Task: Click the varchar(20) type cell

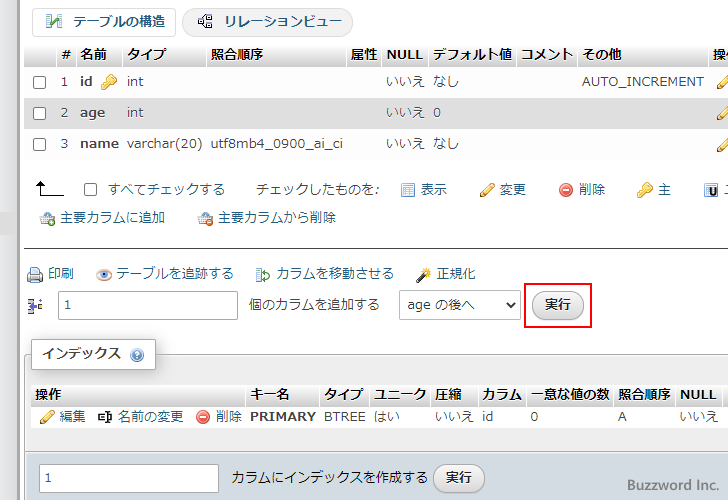Action: (x=164, y=143)
